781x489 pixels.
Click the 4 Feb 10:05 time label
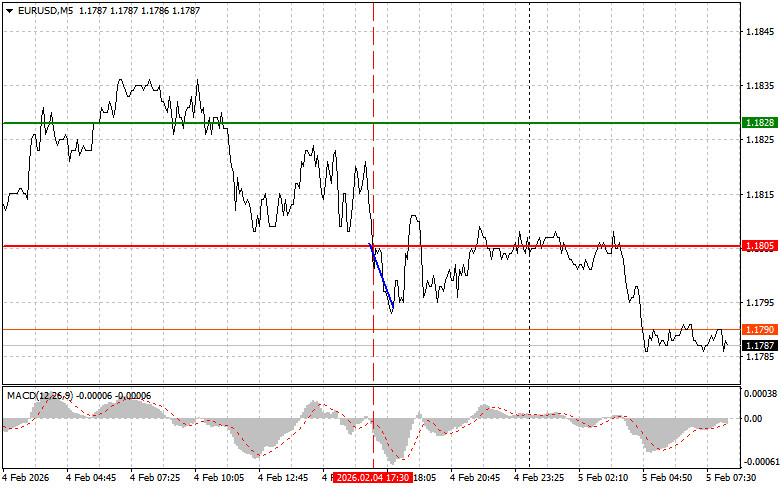pos(219,478)
